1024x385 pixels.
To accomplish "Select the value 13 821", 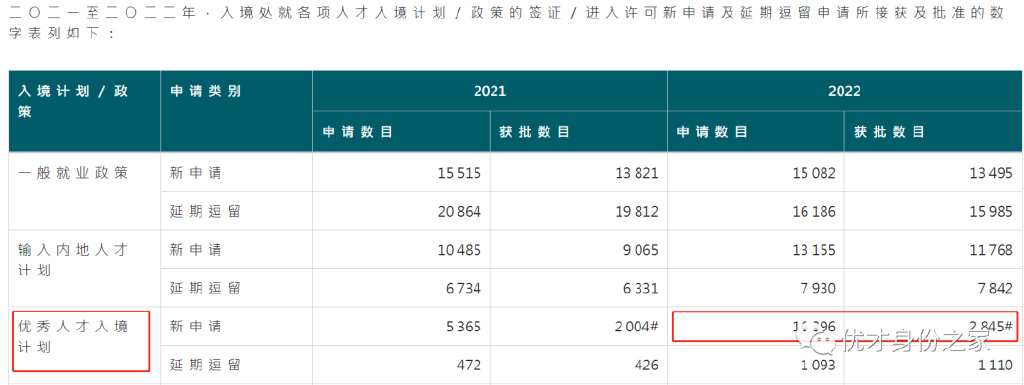I will [637, 173].
